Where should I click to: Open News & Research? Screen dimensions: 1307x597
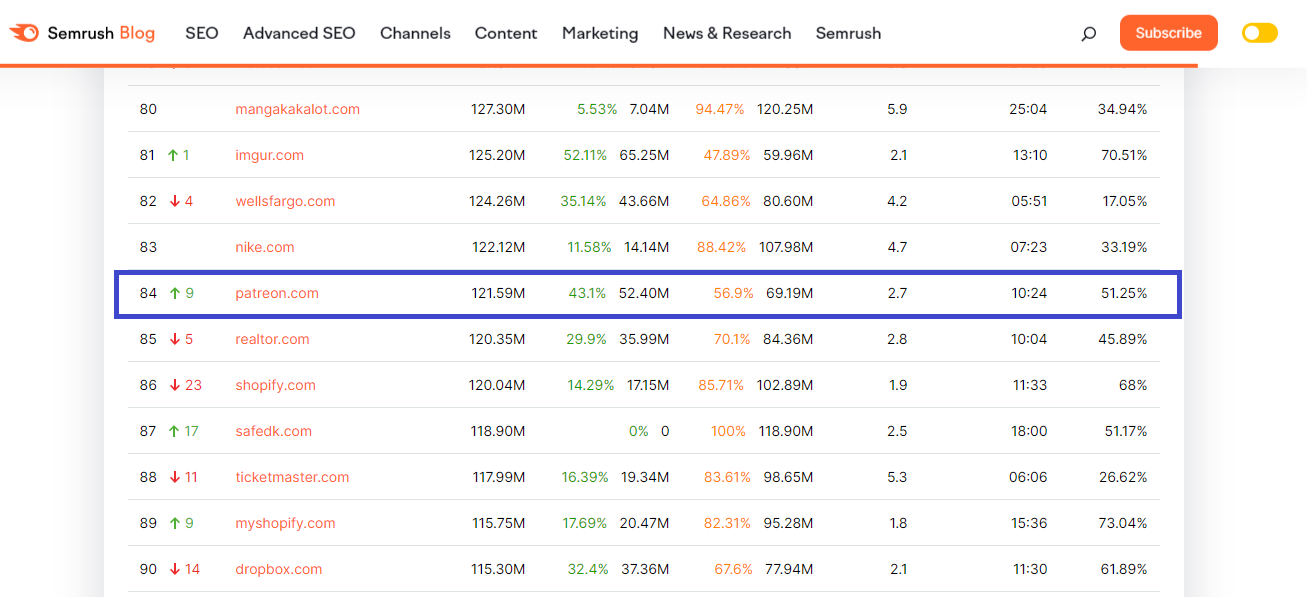coord(727,33)
